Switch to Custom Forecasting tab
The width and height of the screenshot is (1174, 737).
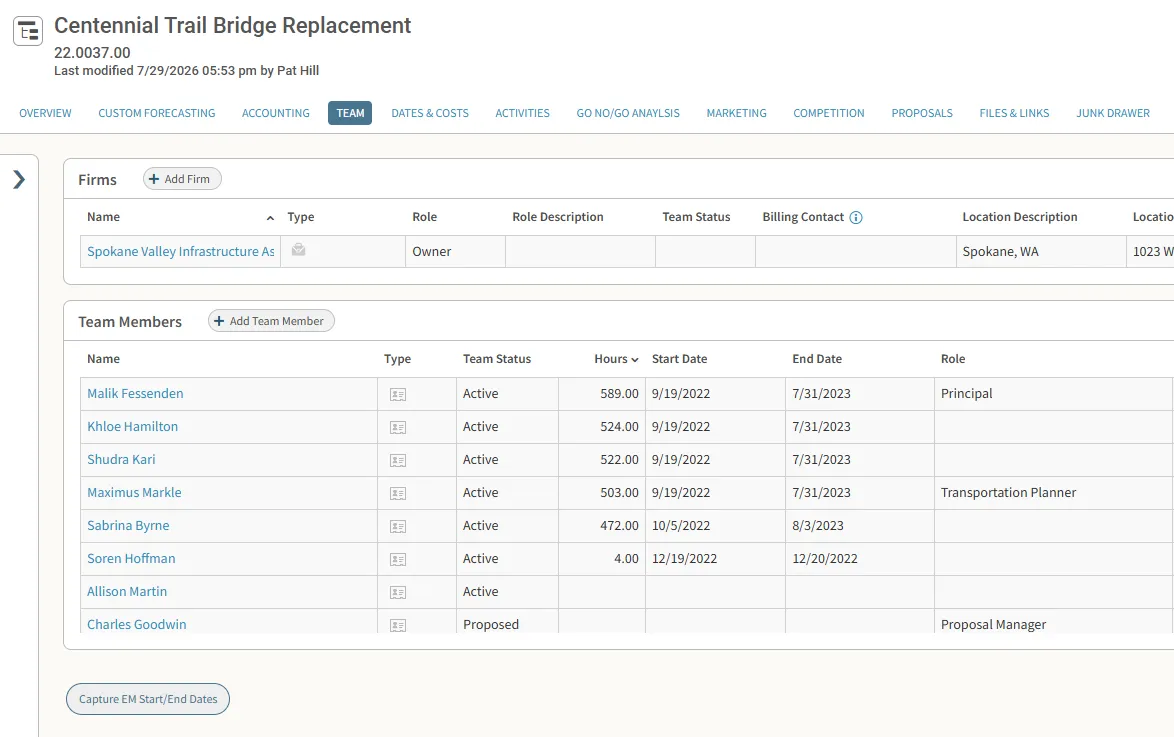156,113
